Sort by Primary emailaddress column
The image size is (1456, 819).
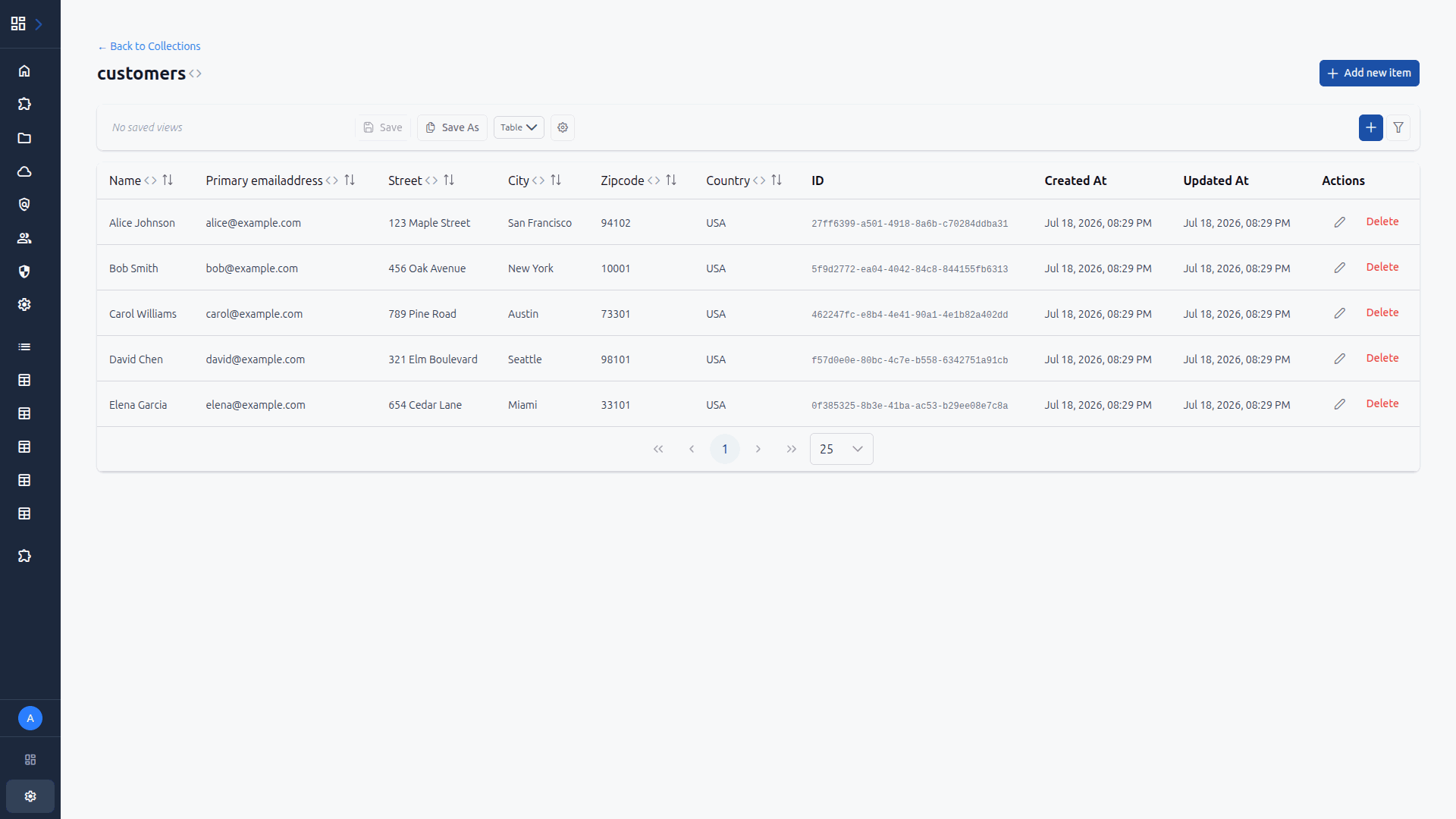pyautogui.click(x=350, y=180)
